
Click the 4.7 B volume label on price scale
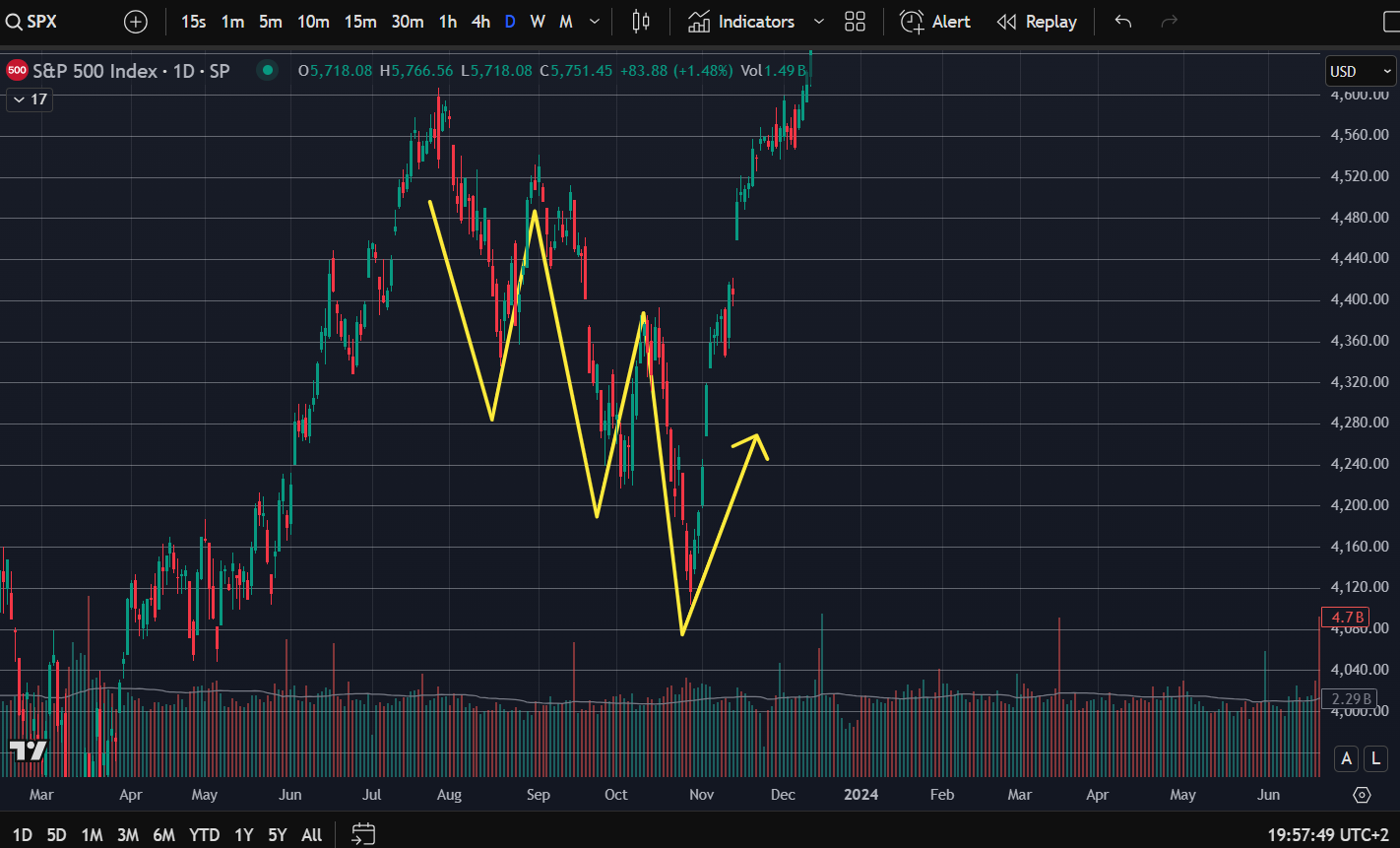(x=1347, y=618)
